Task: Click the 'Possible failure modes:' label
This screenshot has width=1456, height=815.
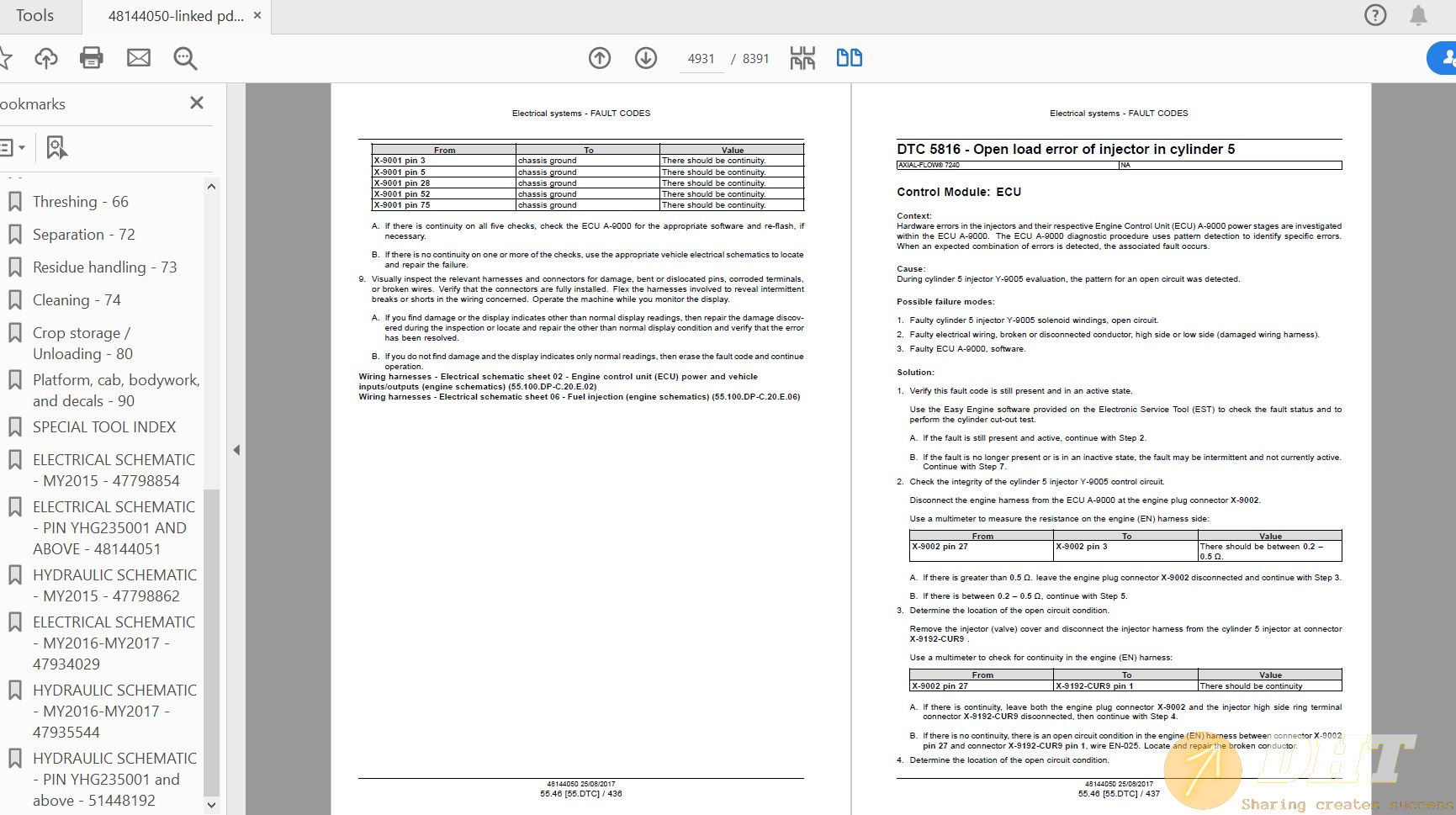Action: click(945, 302)
